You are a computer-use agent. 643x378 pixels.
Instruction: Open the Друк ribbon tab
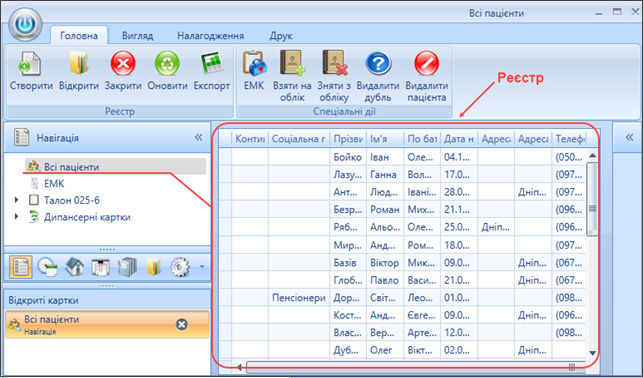(281, 36)
